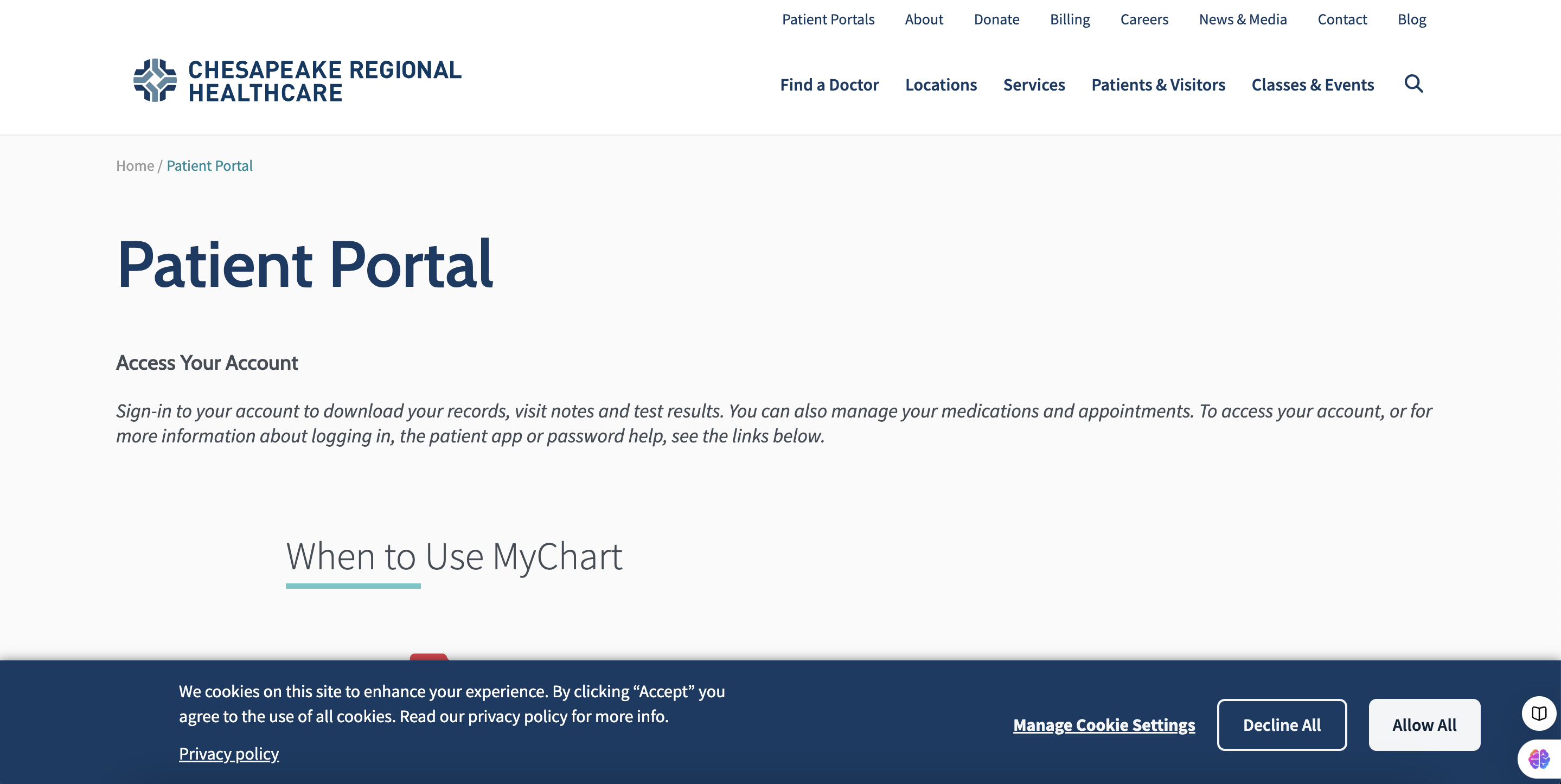Click the Allow All cookies button
This screenshot has height=784, width=1561.
tap(1424, 724)
